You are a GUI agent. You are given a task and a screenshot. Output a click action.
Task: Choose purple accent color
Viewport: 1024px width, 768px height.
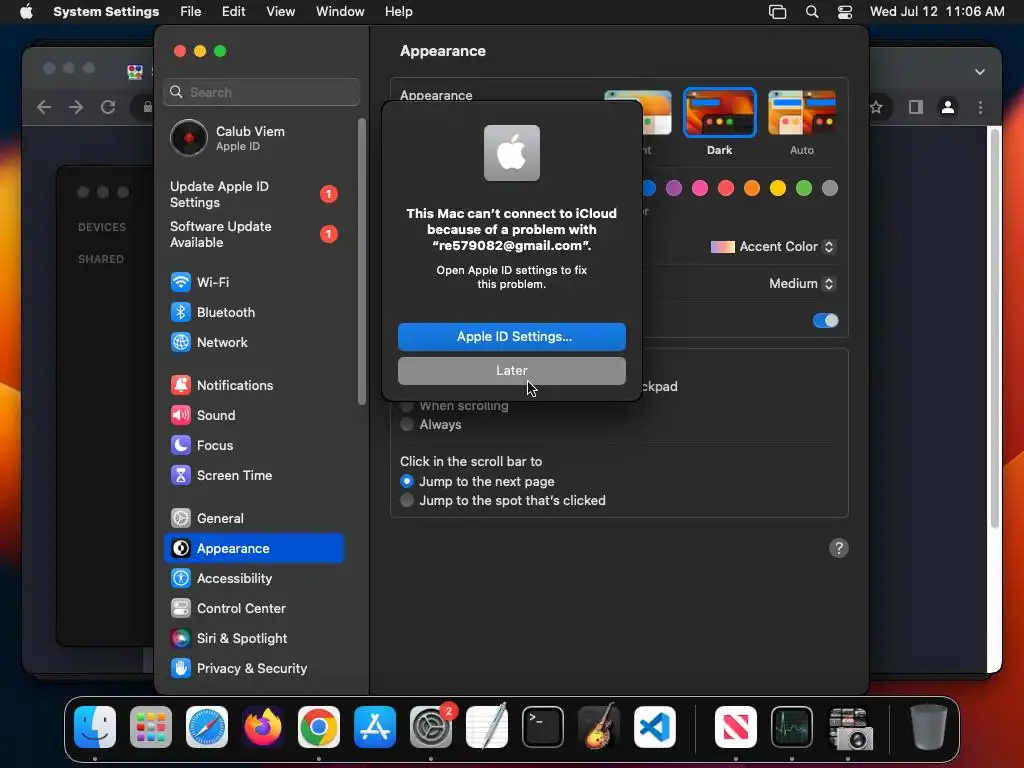pyautogui.click(x=674, y=188)
